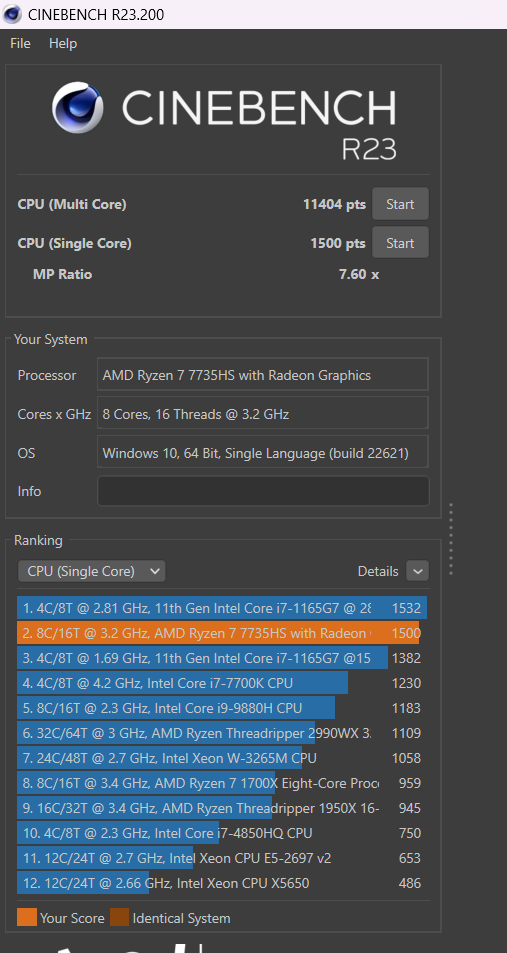Click the Cores x GHz field

pos(263,413)
